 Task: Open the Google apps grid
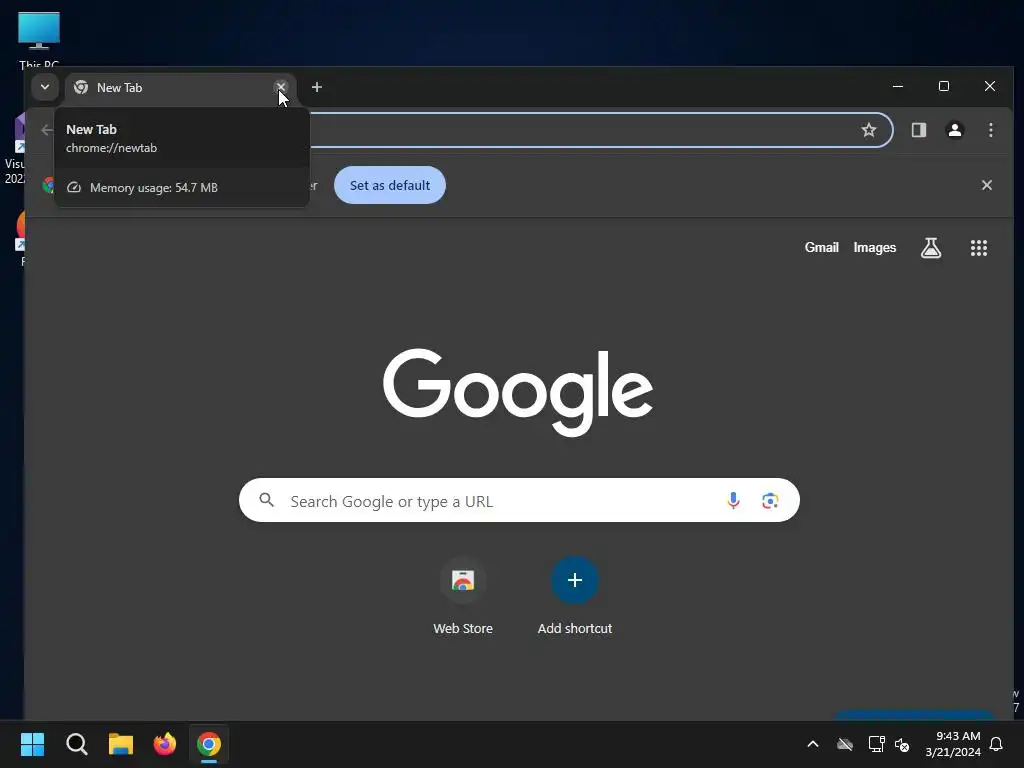tap(978, 248)
